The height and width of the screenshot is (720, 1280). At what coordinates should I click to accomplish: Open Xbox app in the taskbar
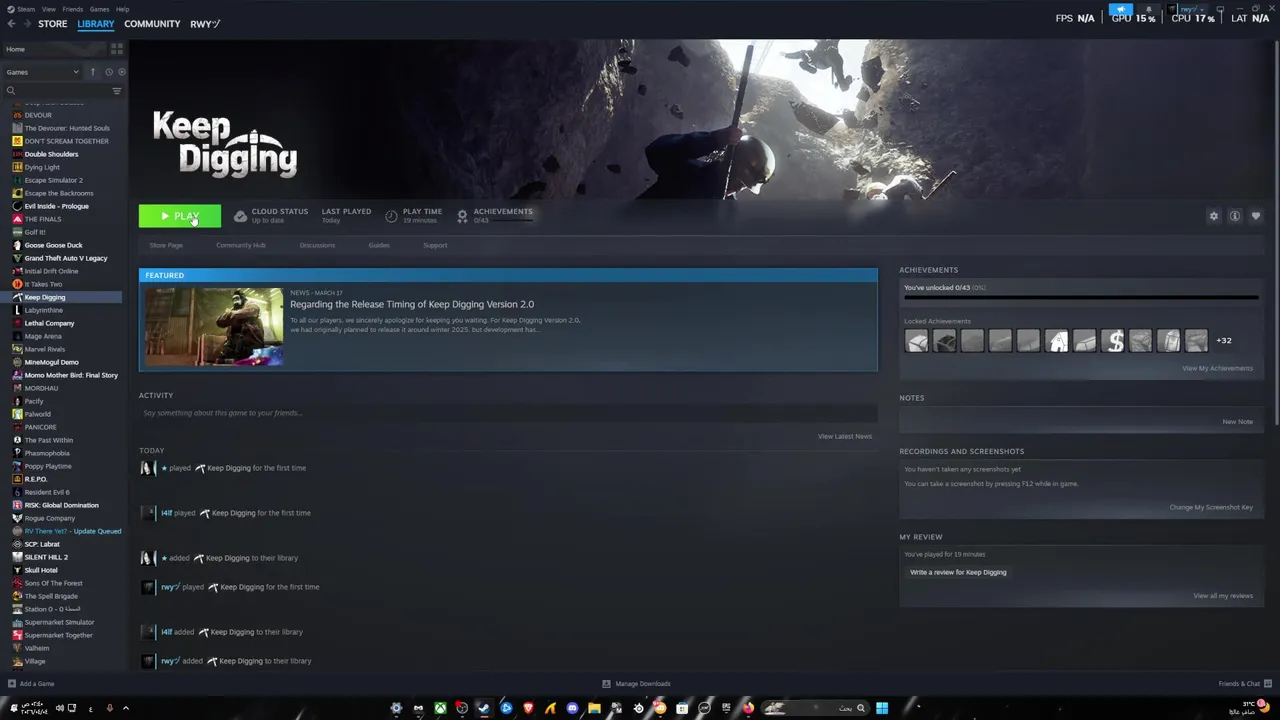point(440,708)
